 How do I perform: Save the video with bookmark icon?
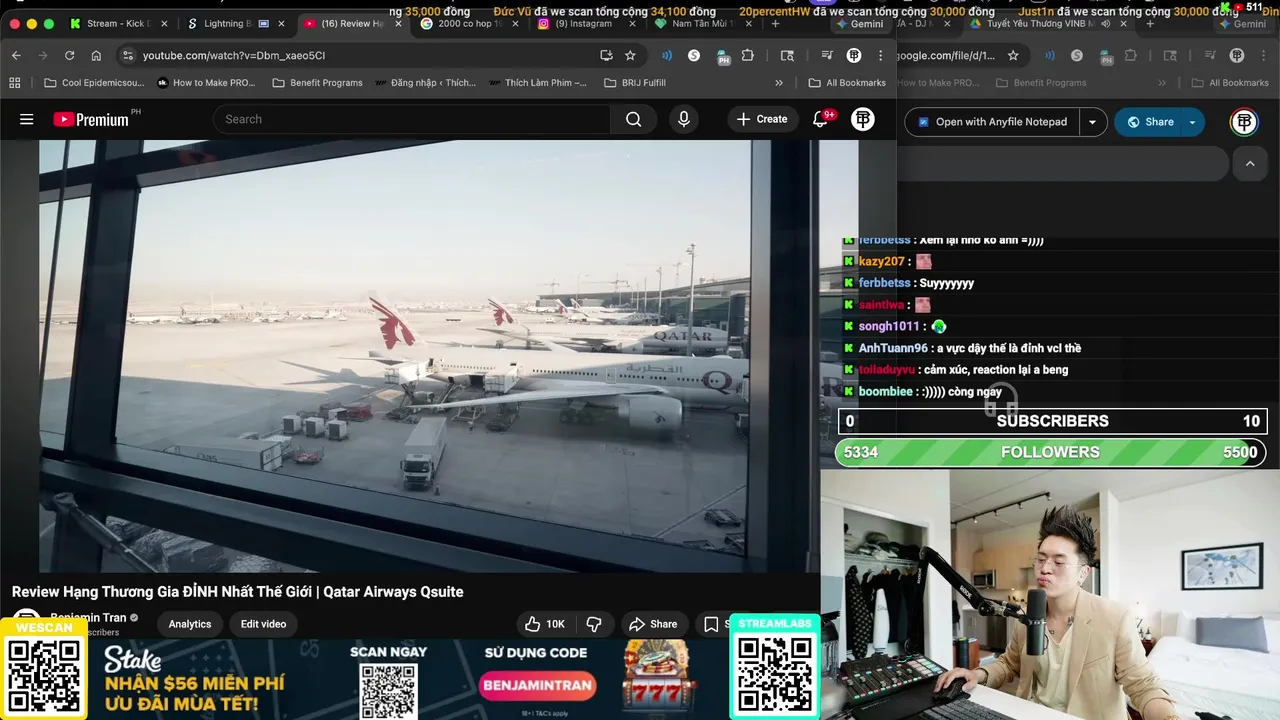(x=711, y=624)
